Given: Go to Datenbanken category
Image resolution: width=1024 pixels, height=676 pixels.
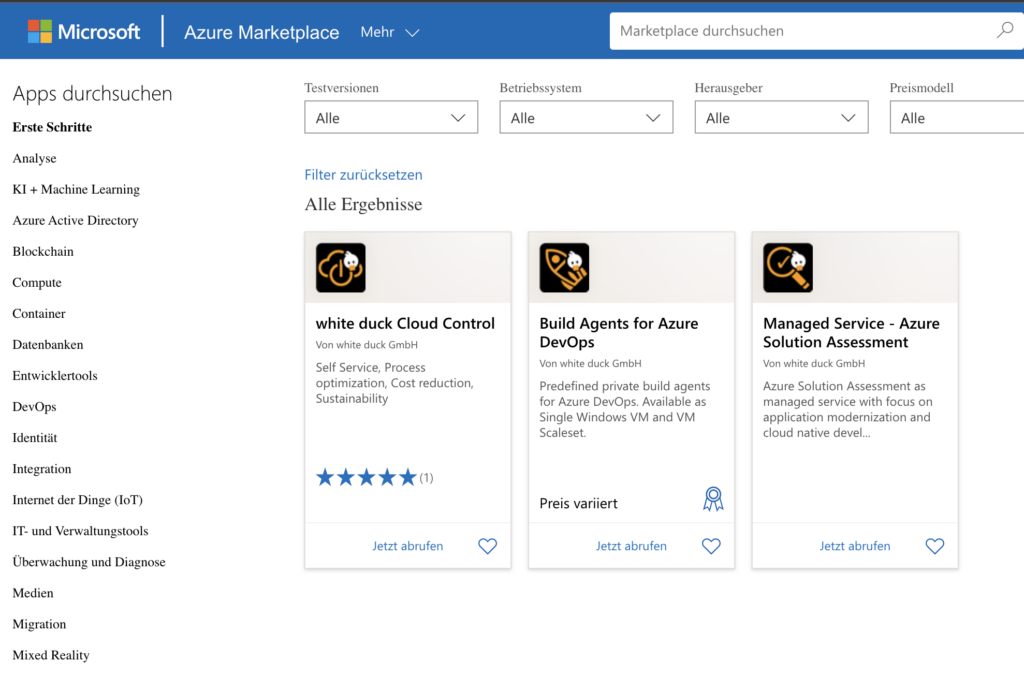Looking at the screenshot, I should (x=48, y=345).
